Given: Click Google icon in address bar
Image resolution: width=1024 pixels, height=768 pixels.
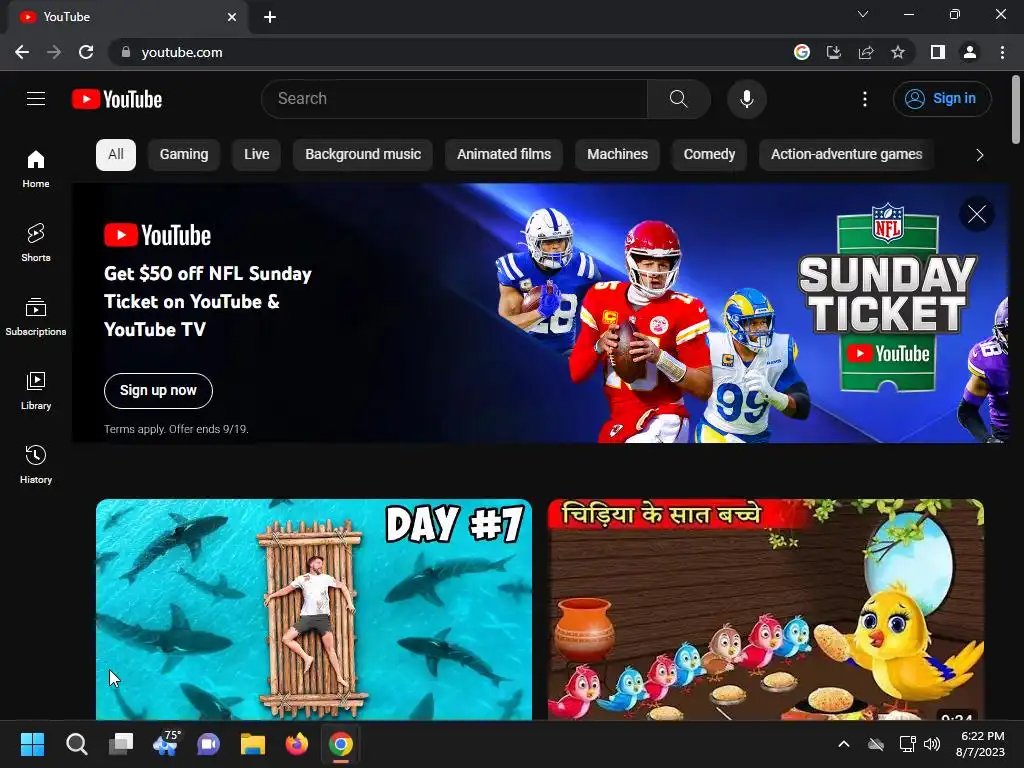Looking at the screenshot, I should (802, 52).
